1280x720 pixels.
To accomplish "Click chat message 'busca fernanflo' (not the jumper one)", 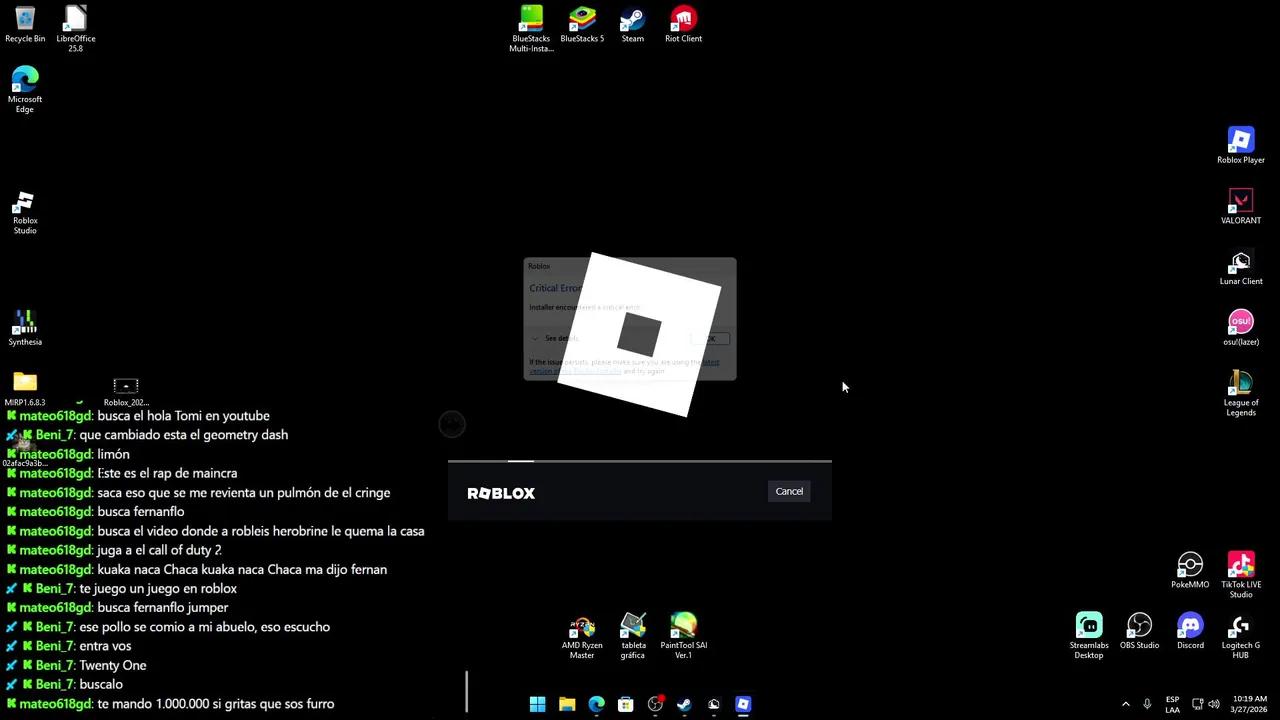I will pyautogui.click(x=141, y=512).
